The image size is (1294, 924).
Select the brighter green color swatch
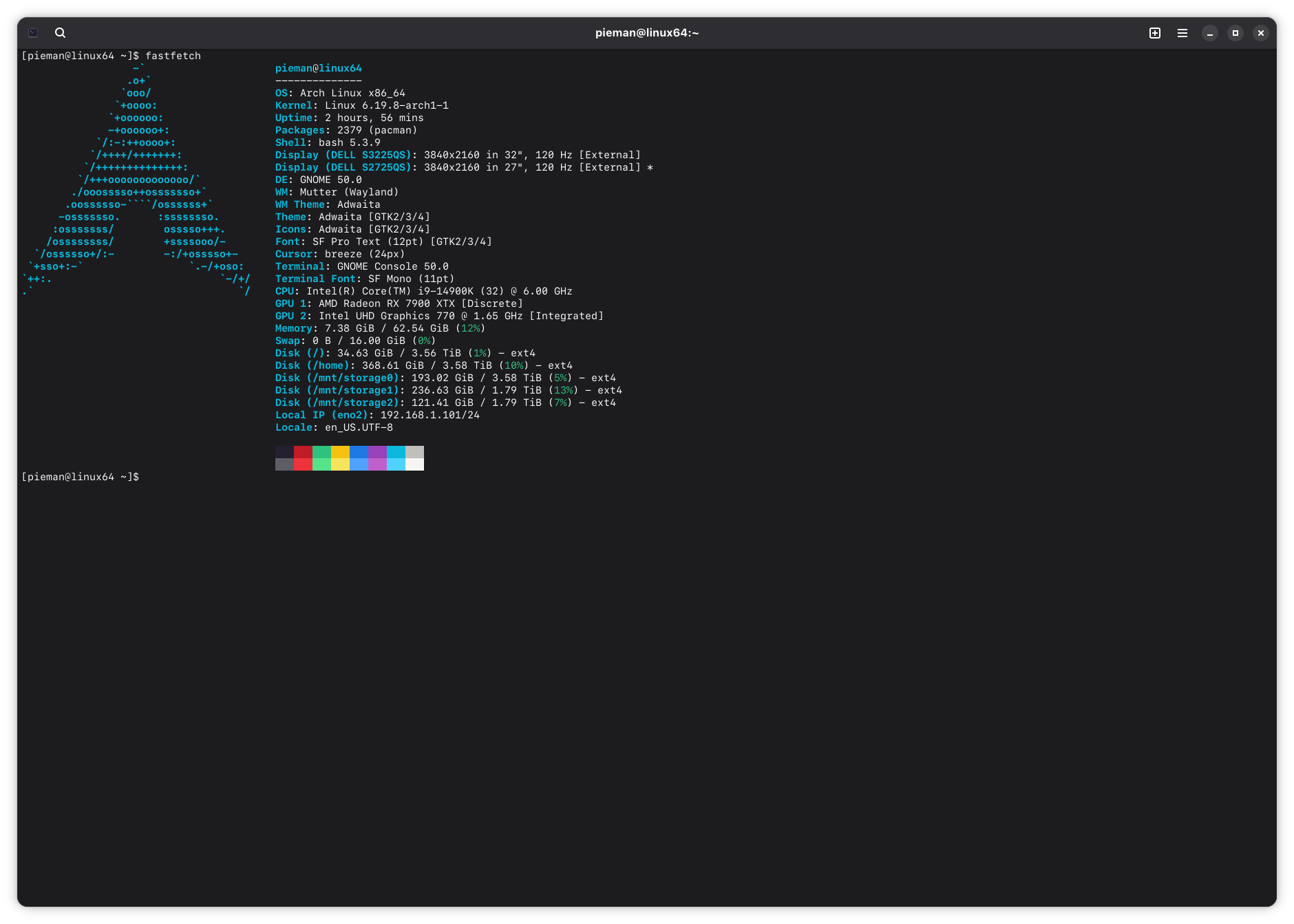[x=321, y=464]
